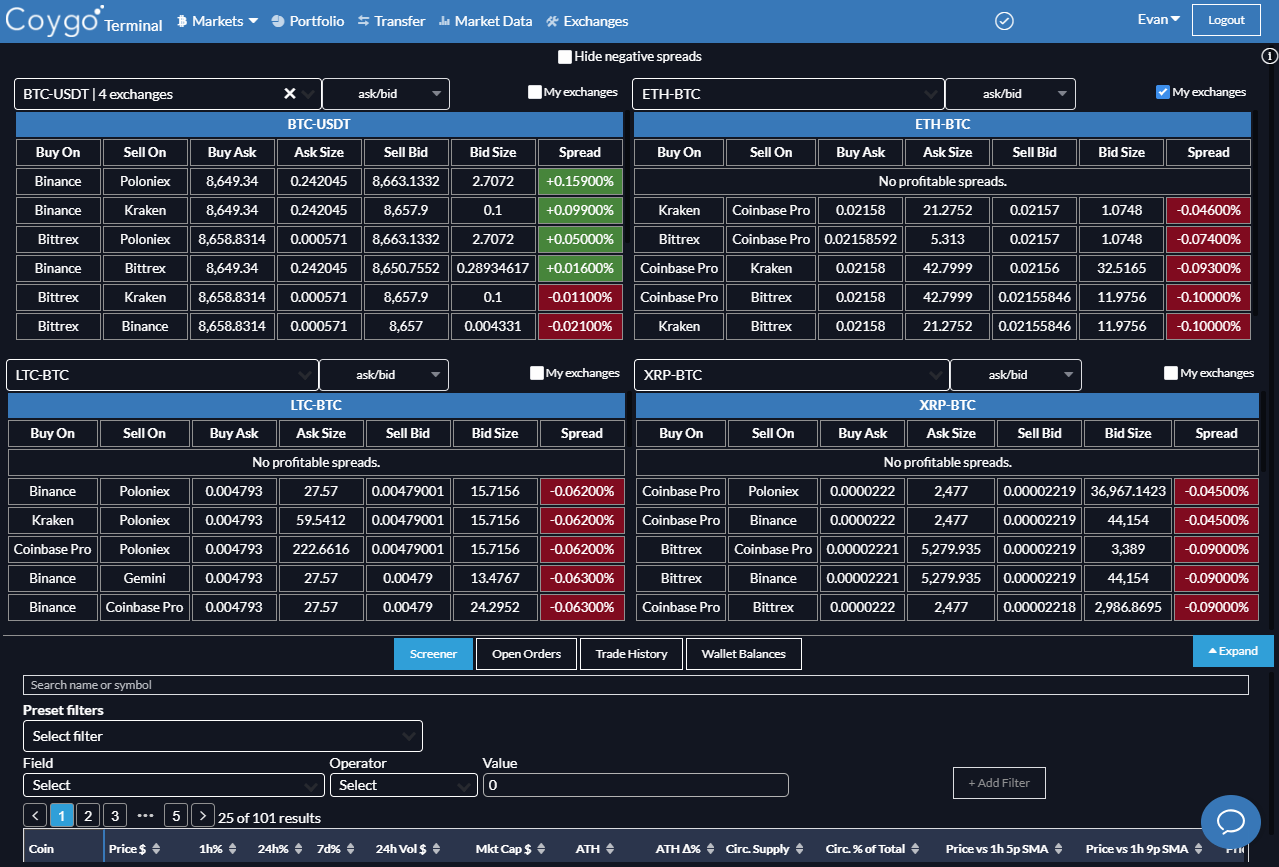This screenshot has height=867, width=1279.
Task: Sort by Circ. Supply column arrows
Action: (801, 849)
